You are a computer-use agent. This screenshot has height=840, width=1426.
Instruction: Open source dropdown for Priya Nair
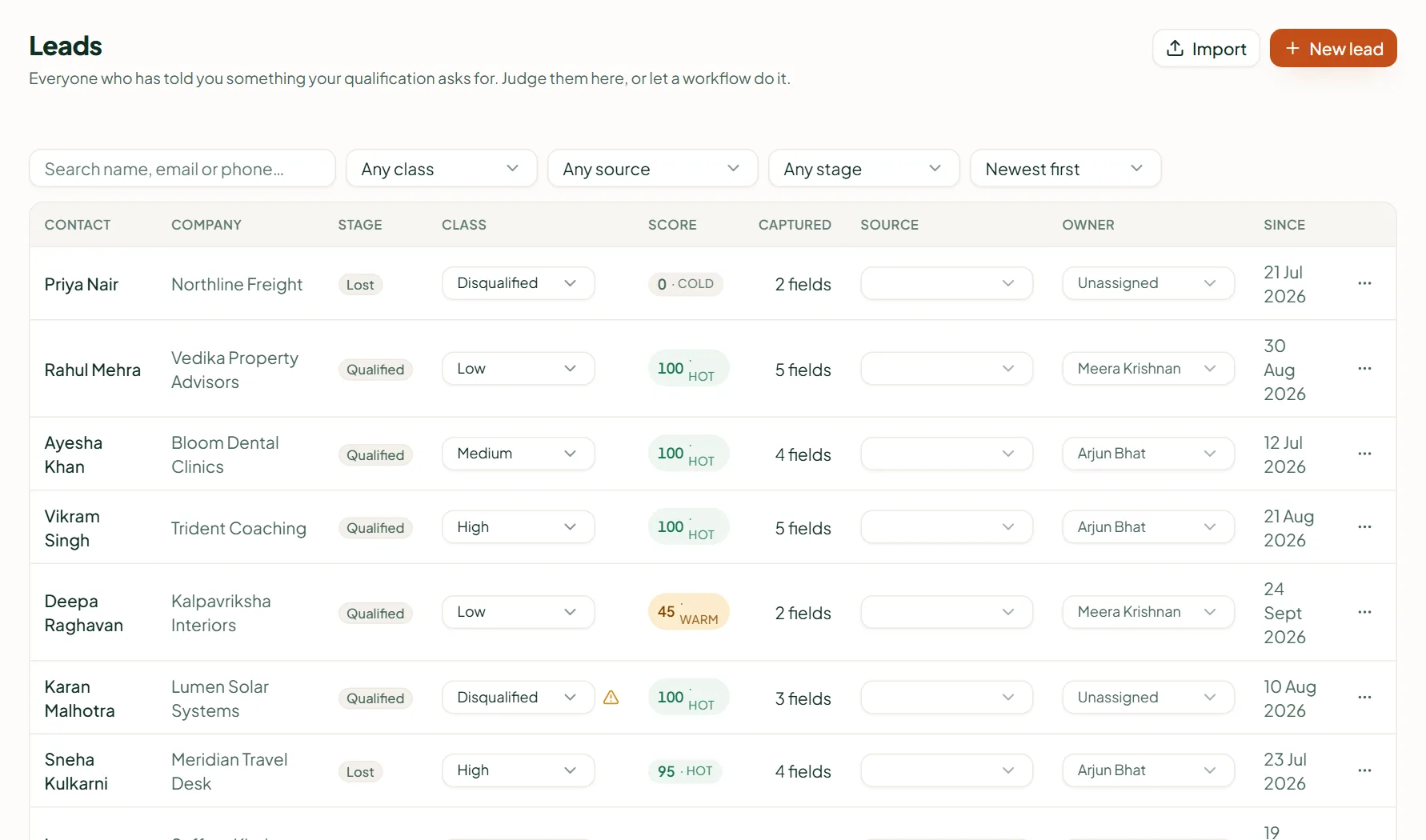point(947,283)
